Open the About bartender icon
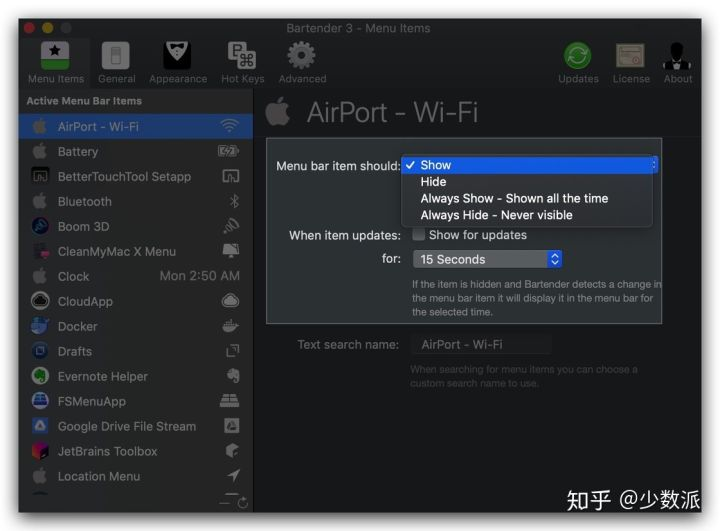 [x=677, y=63]
